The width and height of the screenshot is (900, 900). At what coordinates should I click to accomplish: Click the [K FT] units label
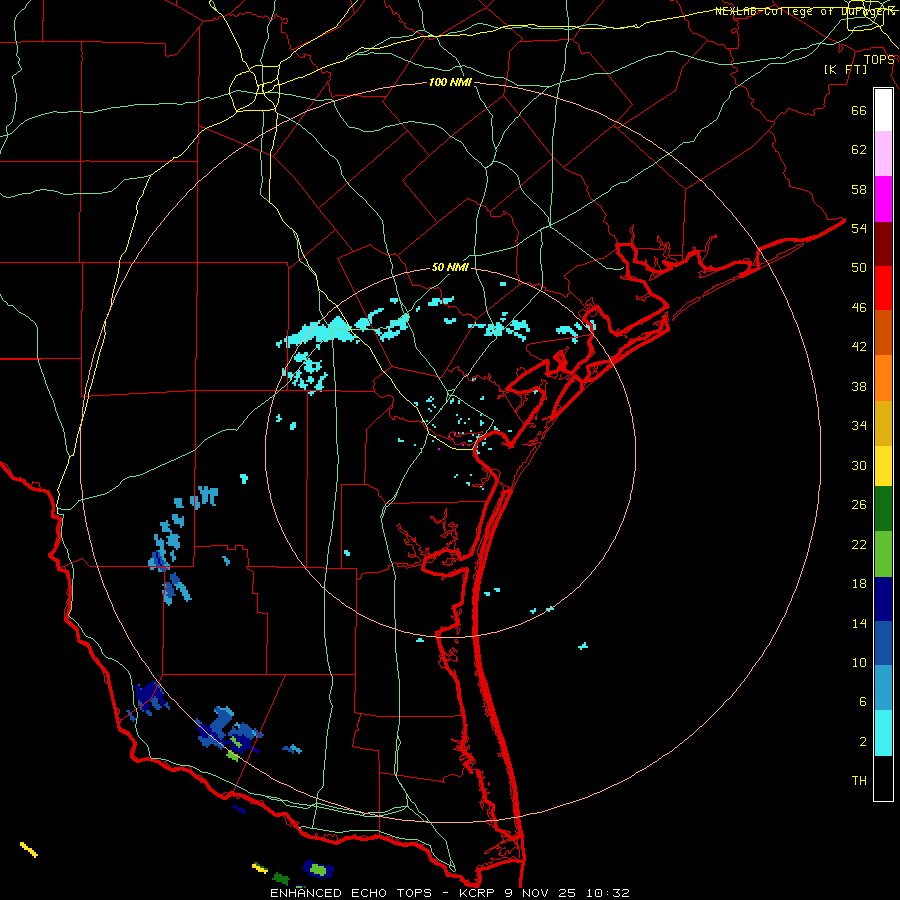tap(845, 69)
